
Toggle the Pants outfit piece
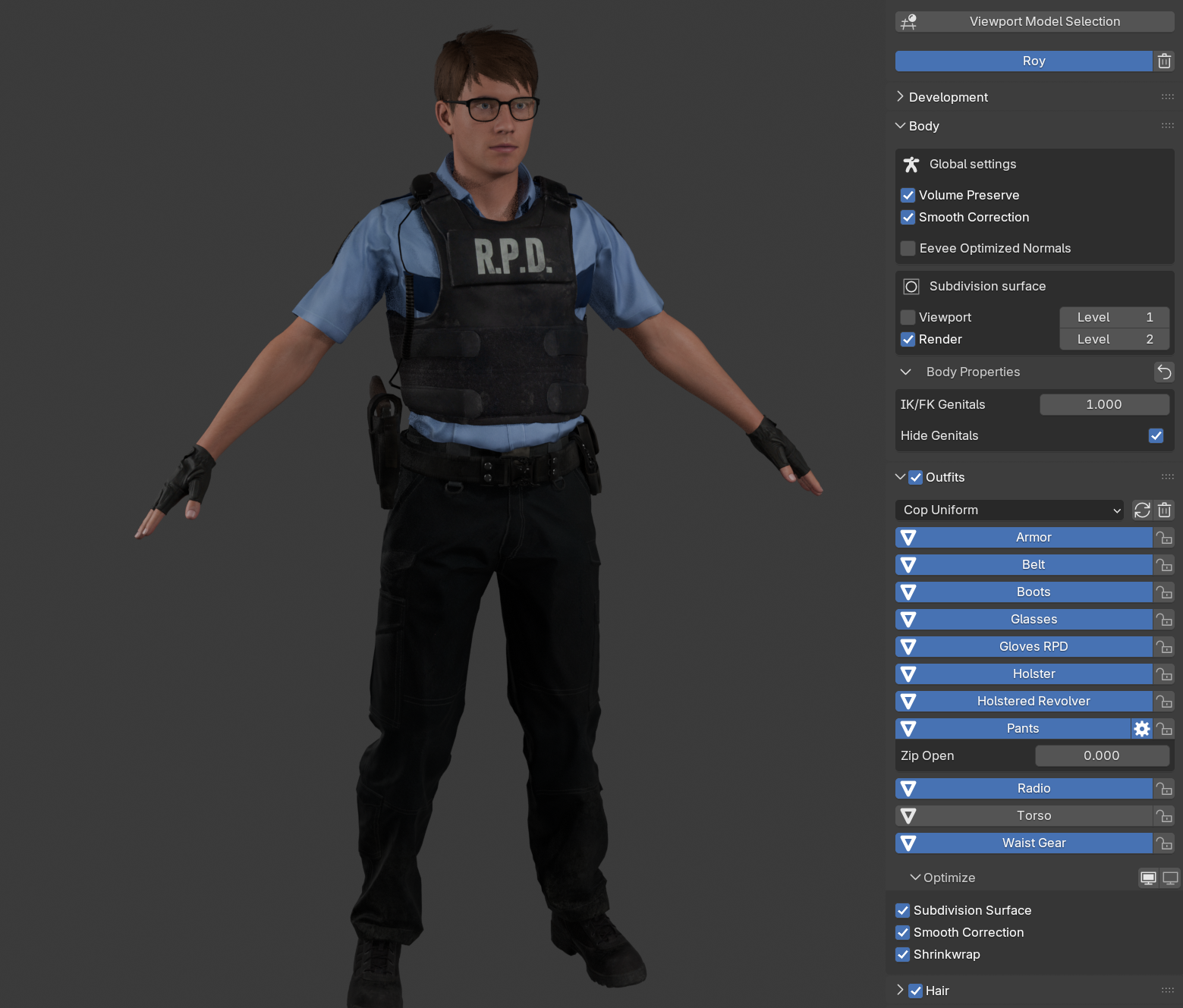[x=1013, y=728]
